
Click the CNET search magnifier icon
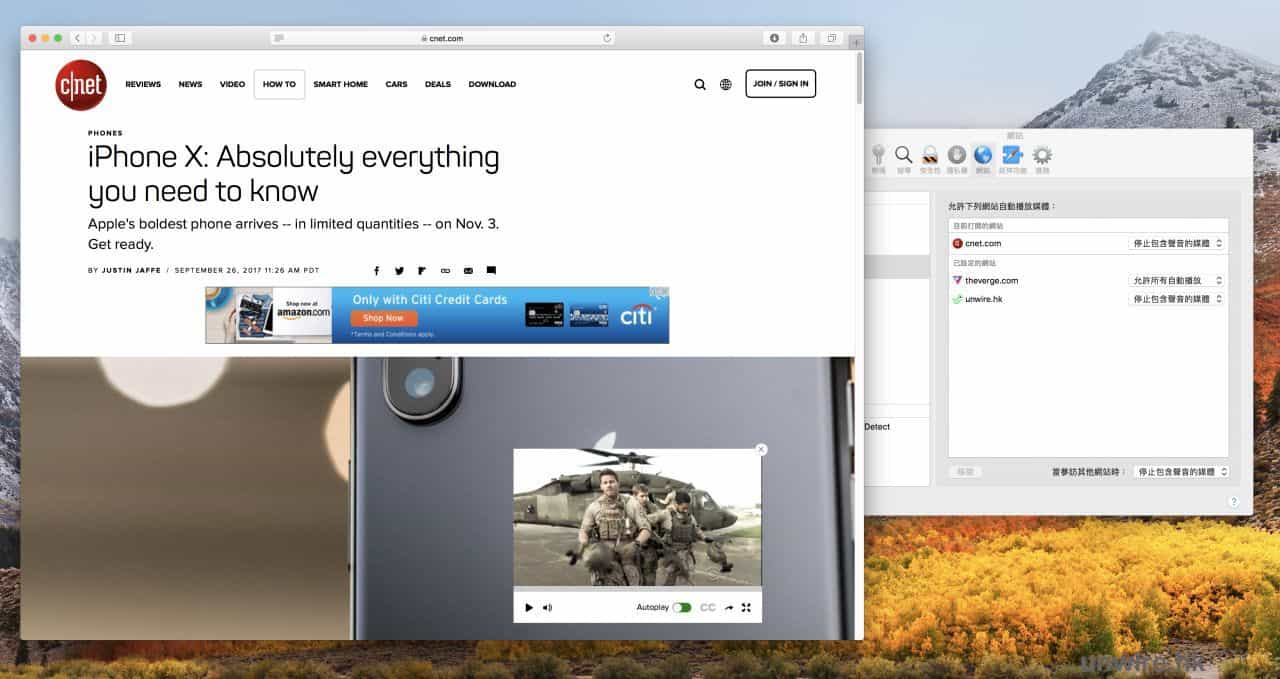pos(700,85)
